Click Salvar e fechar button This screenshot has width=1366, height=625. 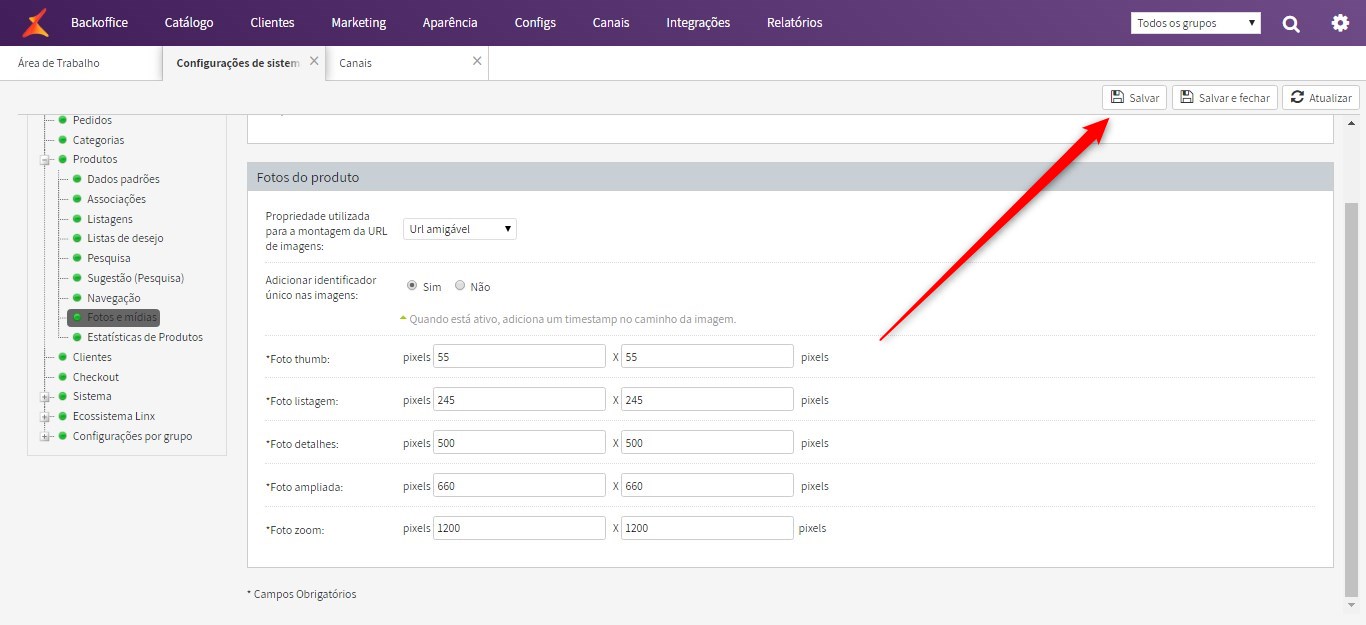click(x=1224, y=97)
